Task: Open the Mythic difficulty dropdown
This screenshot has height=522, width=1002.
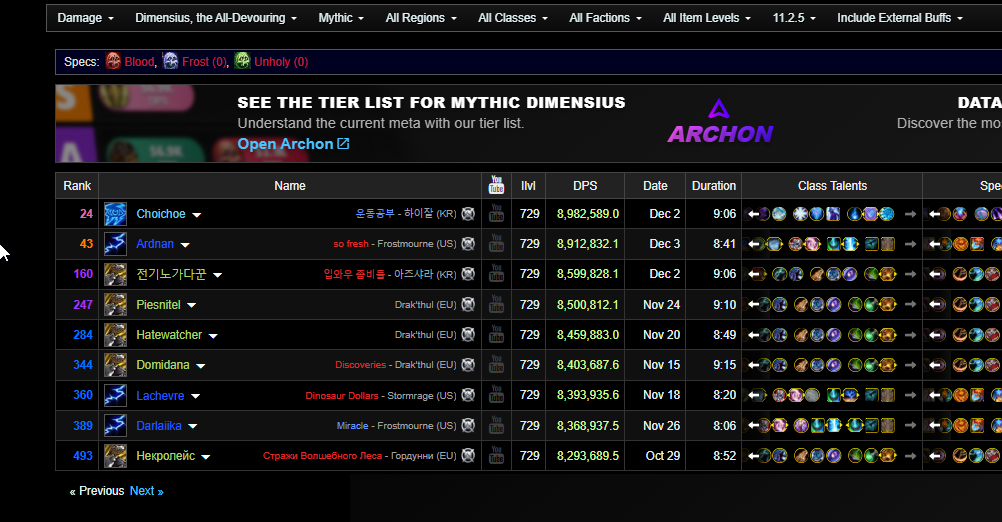Action: pos(341,18)
